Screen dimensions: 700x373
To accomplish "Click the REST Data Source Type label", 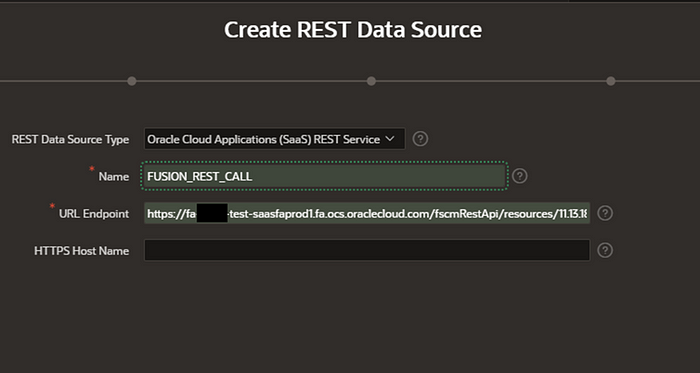I will tap(71, 140).
